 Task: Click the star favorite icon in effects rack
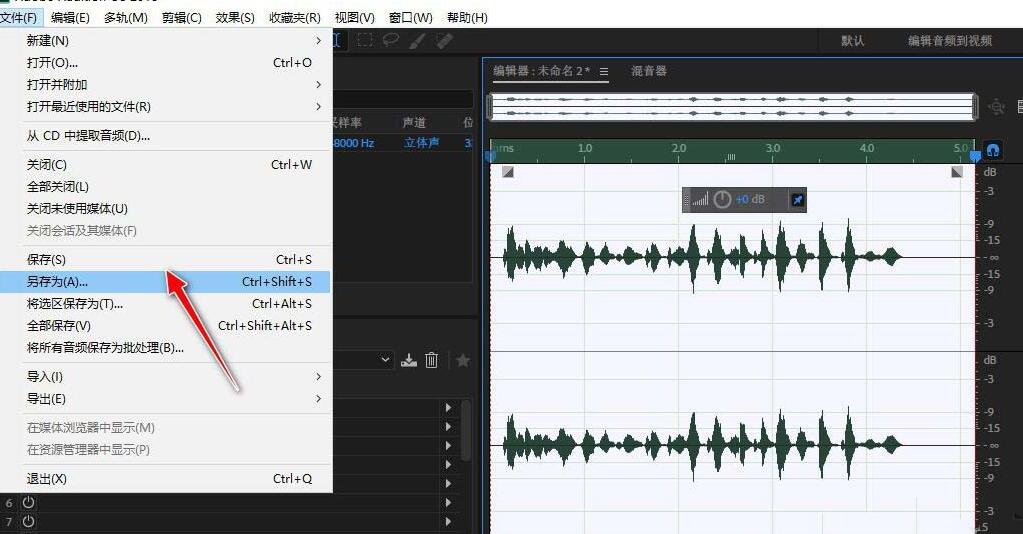462,360
